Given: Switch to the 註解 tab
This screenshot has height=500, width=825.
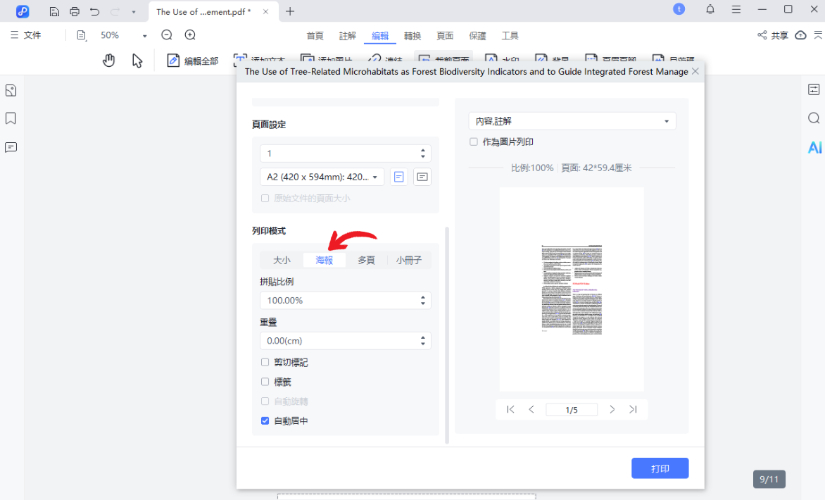Looking at the screenshot, I should (x=347, y=36).
